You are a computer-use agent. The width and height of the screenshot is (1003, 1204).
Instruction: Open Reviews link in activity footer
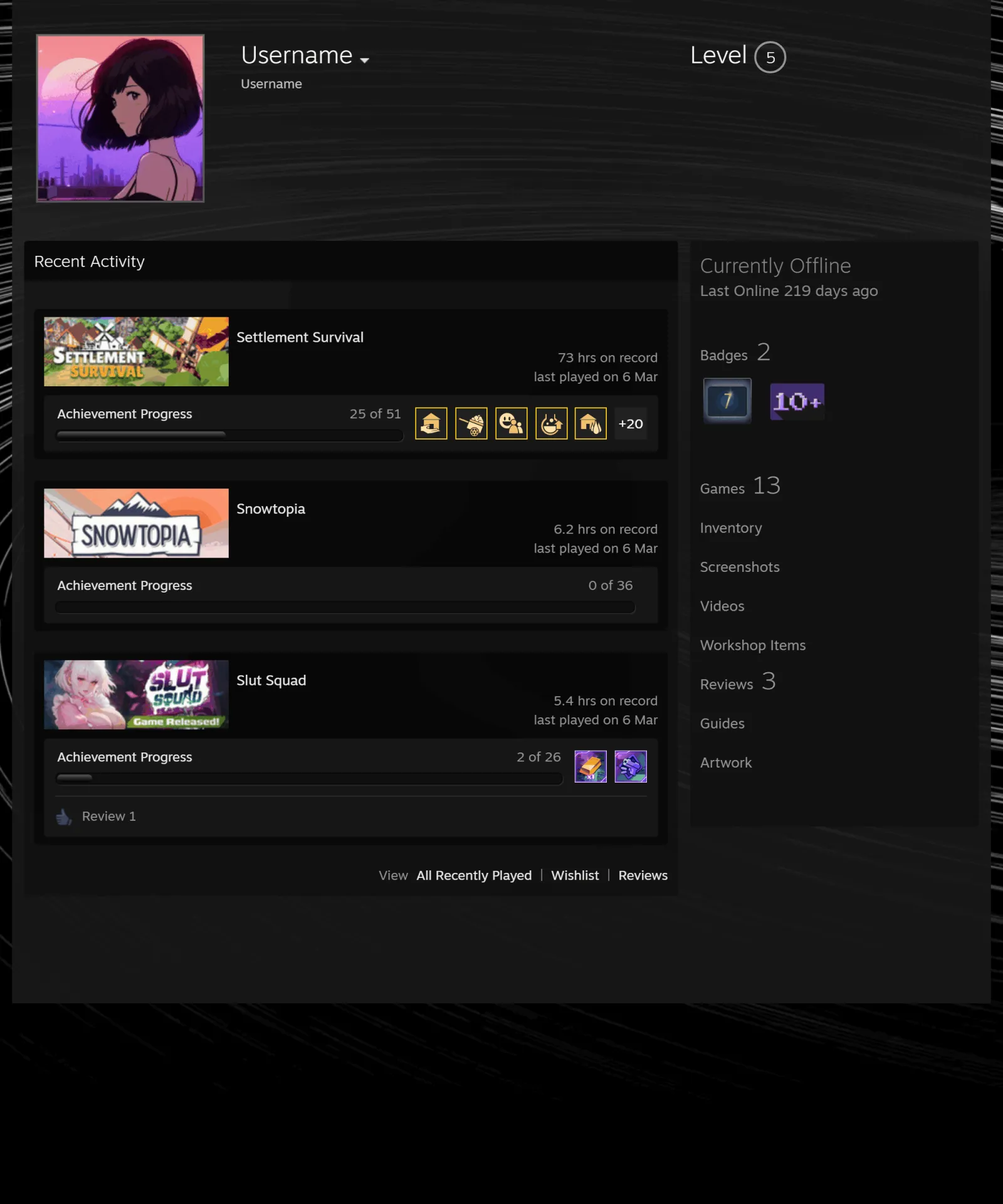[643, 875]
